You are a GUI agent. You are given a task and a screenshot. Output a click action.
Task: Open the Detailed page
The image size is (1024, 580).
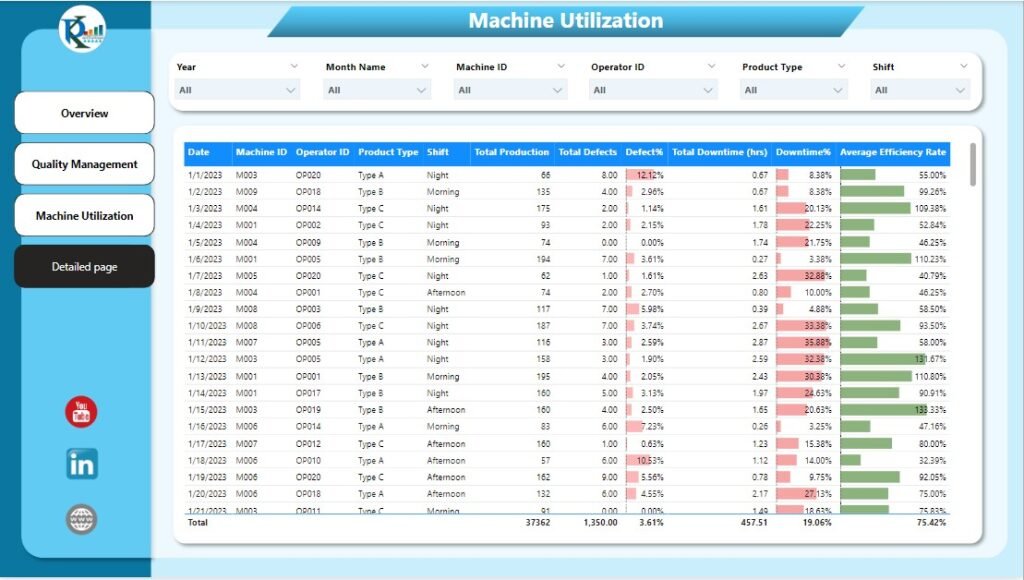(x=84, y=266)
